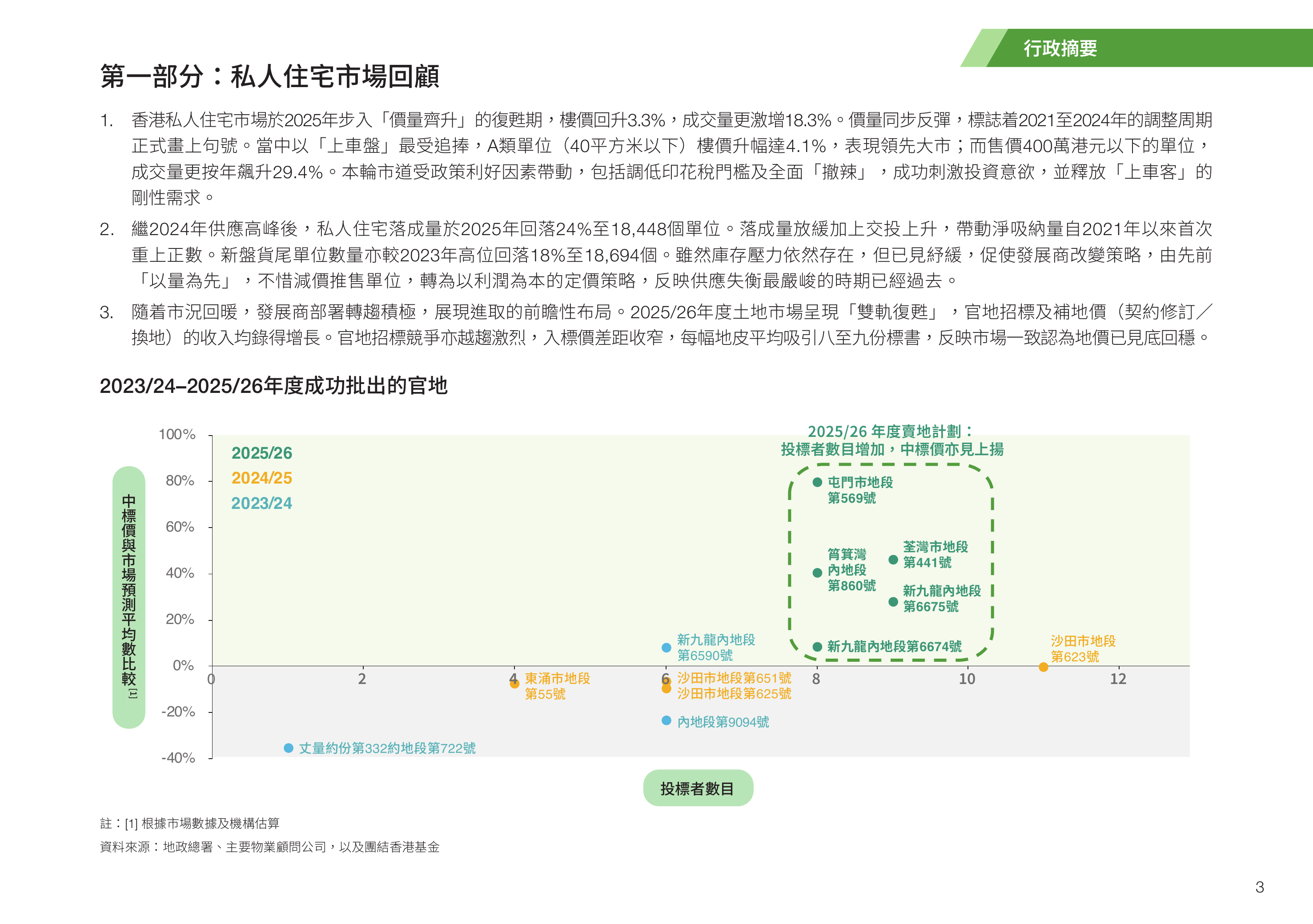Click the label 沙田市地段 第623號
1313x924 pixels.
(x=1083, y=649)
